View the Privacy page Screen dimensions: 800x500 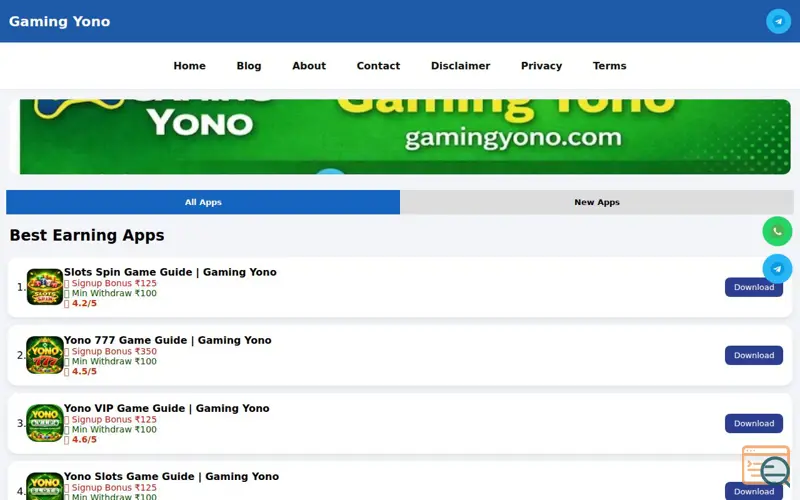tap(541, 66)
